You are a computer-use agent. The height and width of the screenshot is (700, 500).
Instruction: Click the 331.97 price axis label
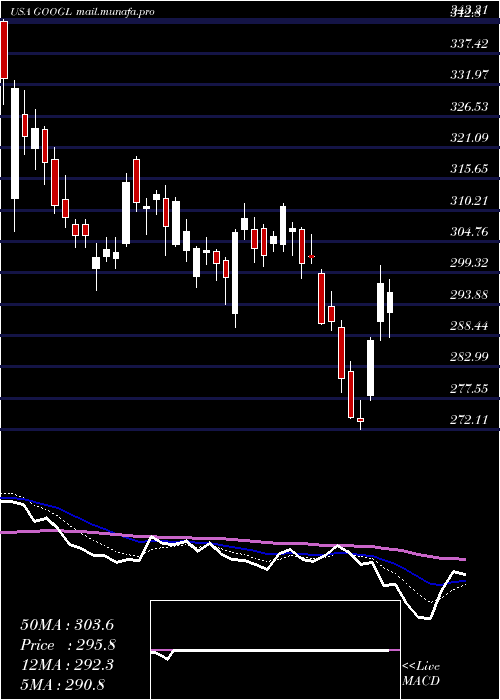click(x=469, y=75)
